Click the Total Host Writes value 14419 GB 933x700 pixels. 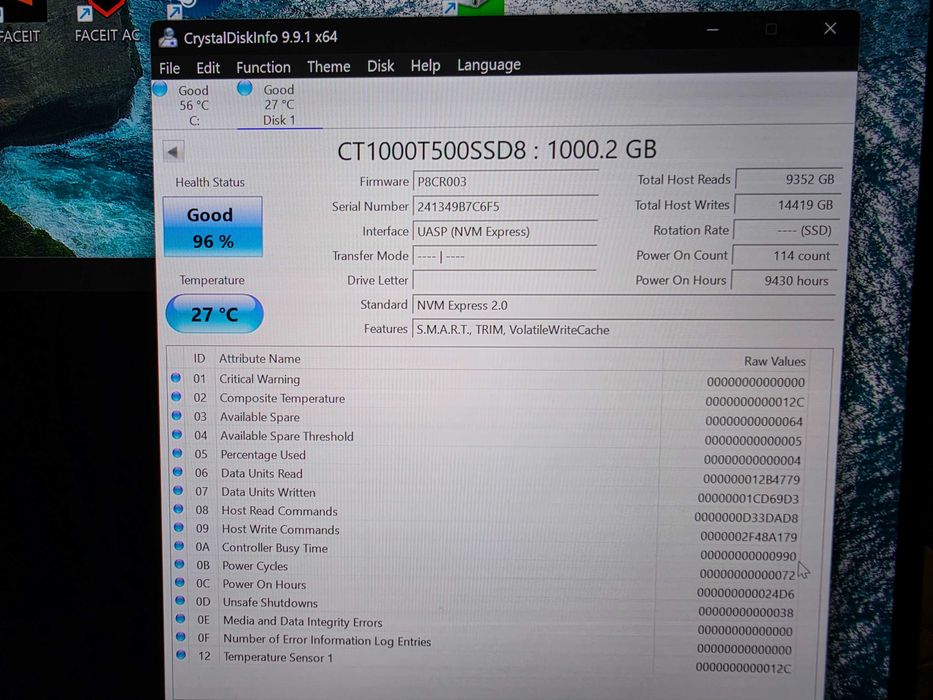(787, 205)
